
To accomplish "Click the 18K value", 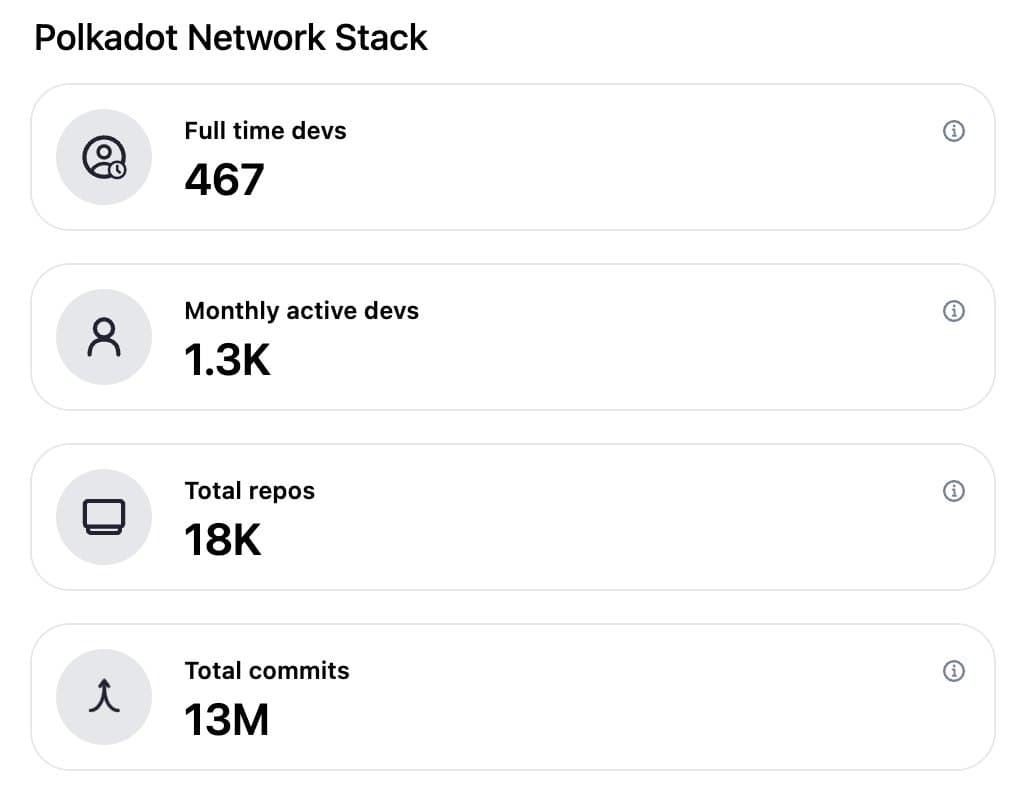I will point(222,540).
